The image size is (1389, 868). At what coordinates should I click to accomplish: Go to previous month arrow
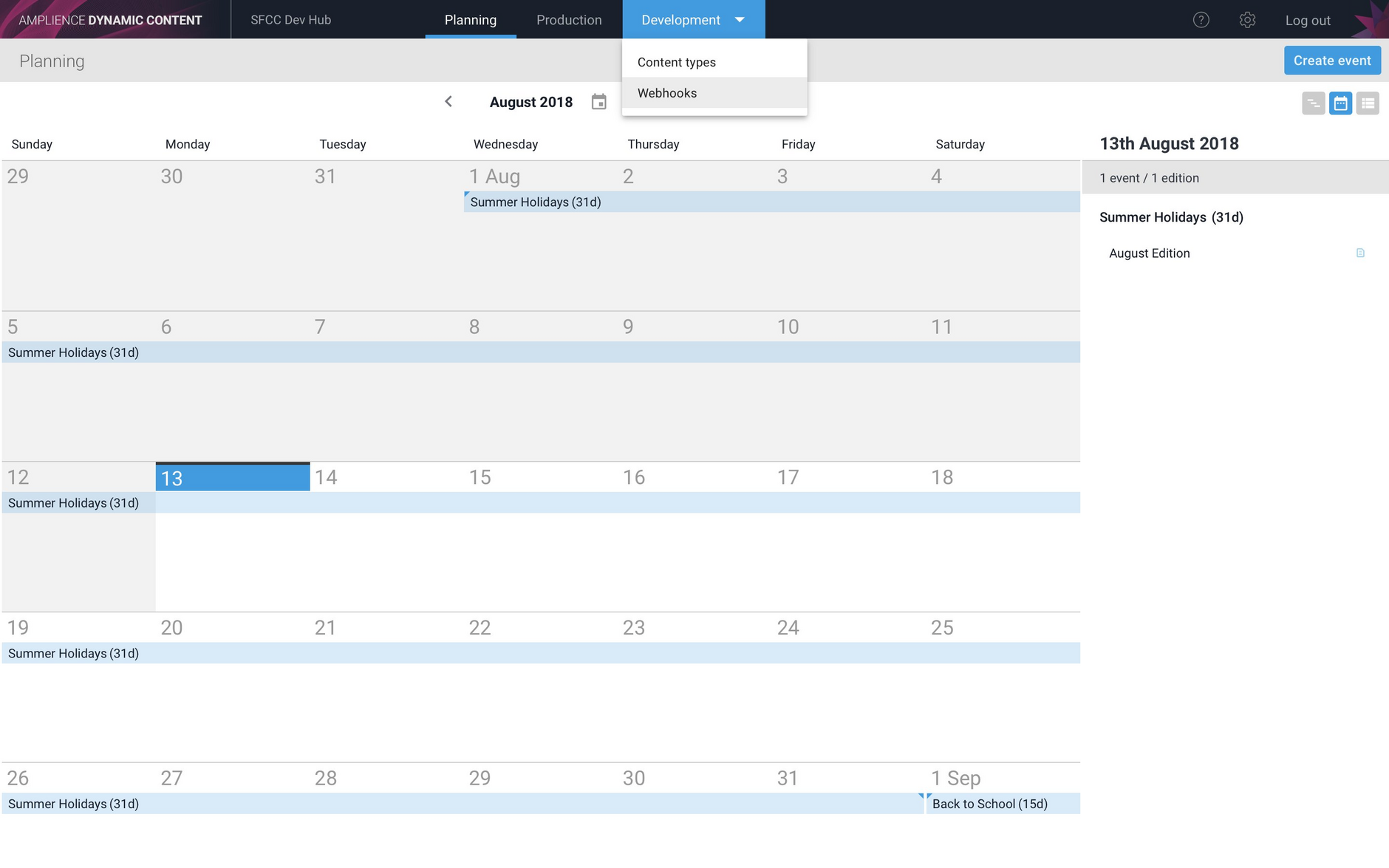(448, 102)
